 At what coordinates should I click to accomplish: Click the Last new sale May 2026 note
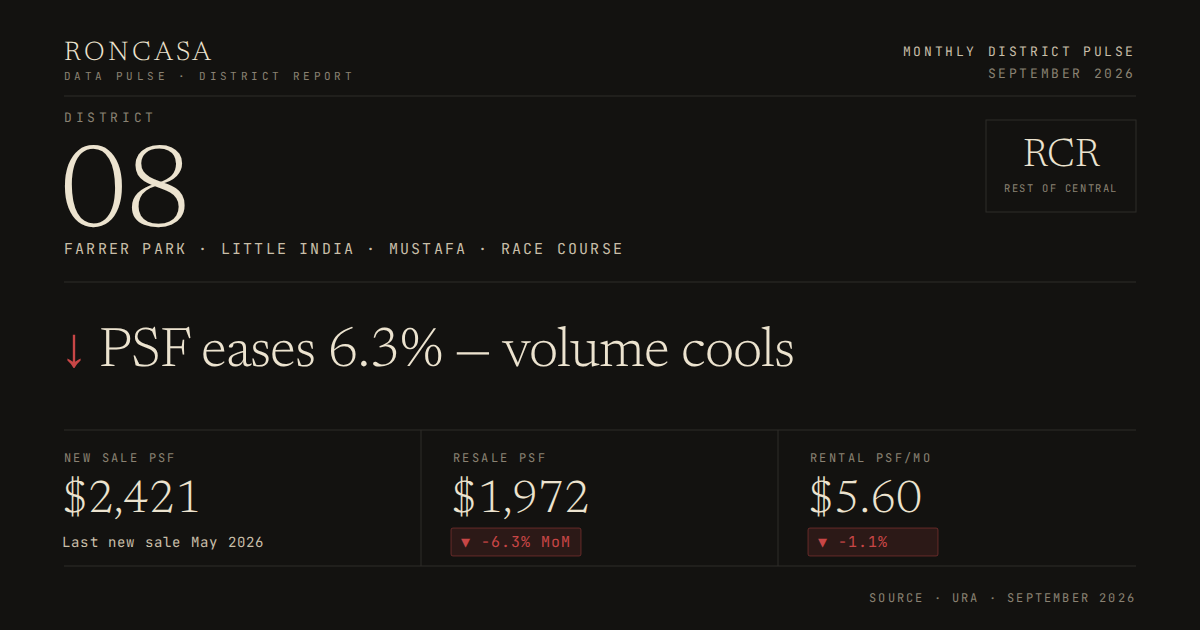pos(163,542)
